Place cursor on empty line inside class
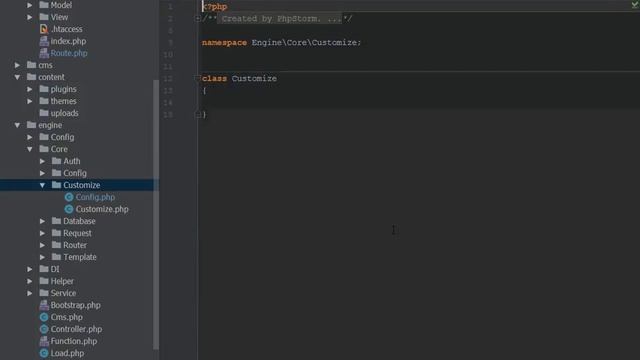This screenshot has width=640, height=360. 419,102
